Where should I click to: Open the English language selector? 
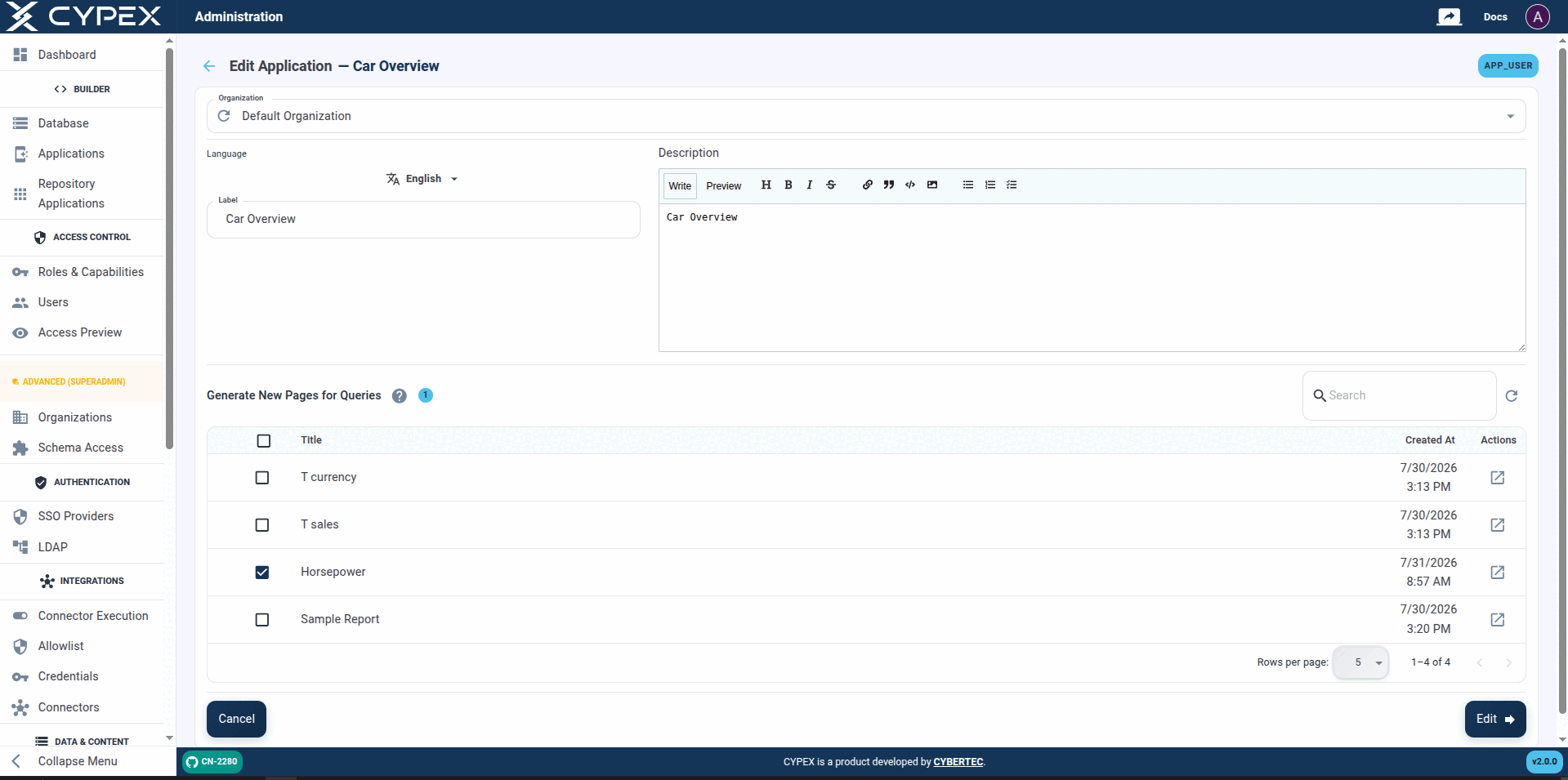422,179
